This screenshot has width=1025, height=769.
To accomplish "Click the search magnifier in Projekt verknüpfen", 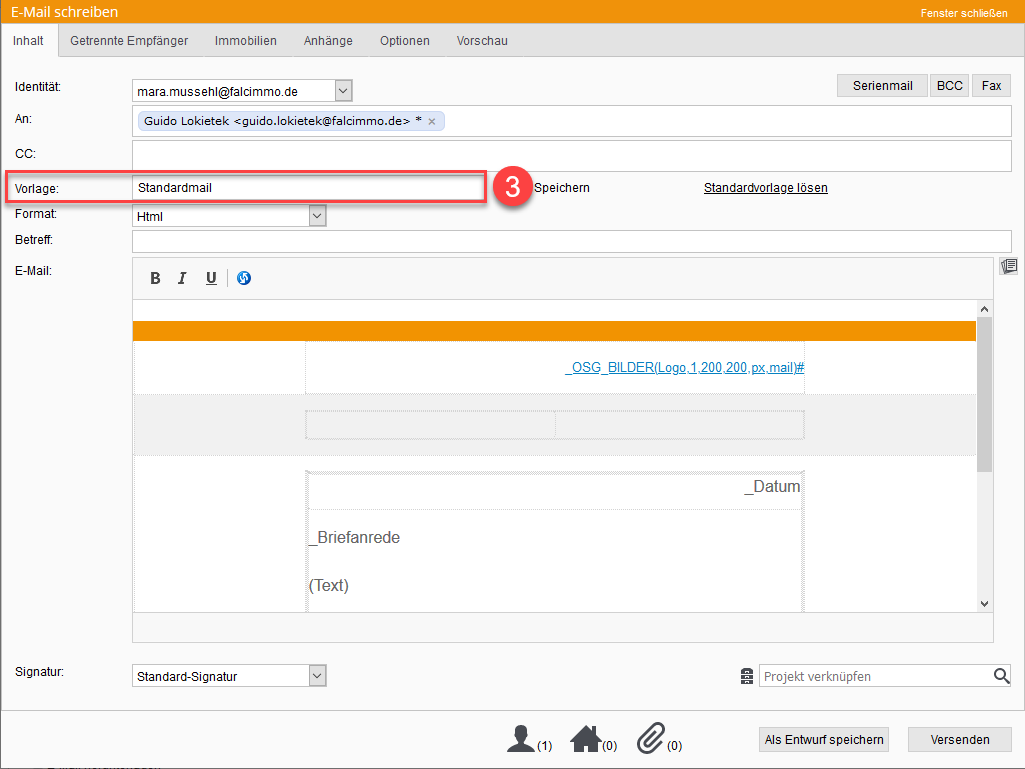I will coord(1001,676).
